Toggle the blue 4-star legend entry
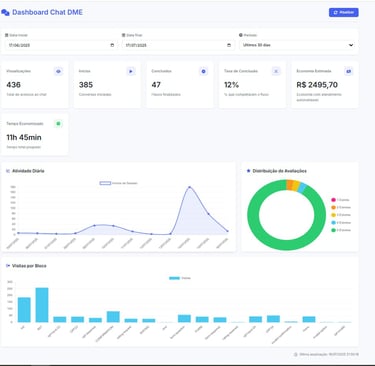Screen dimensions: 375x366 click(x=341, y=223)
